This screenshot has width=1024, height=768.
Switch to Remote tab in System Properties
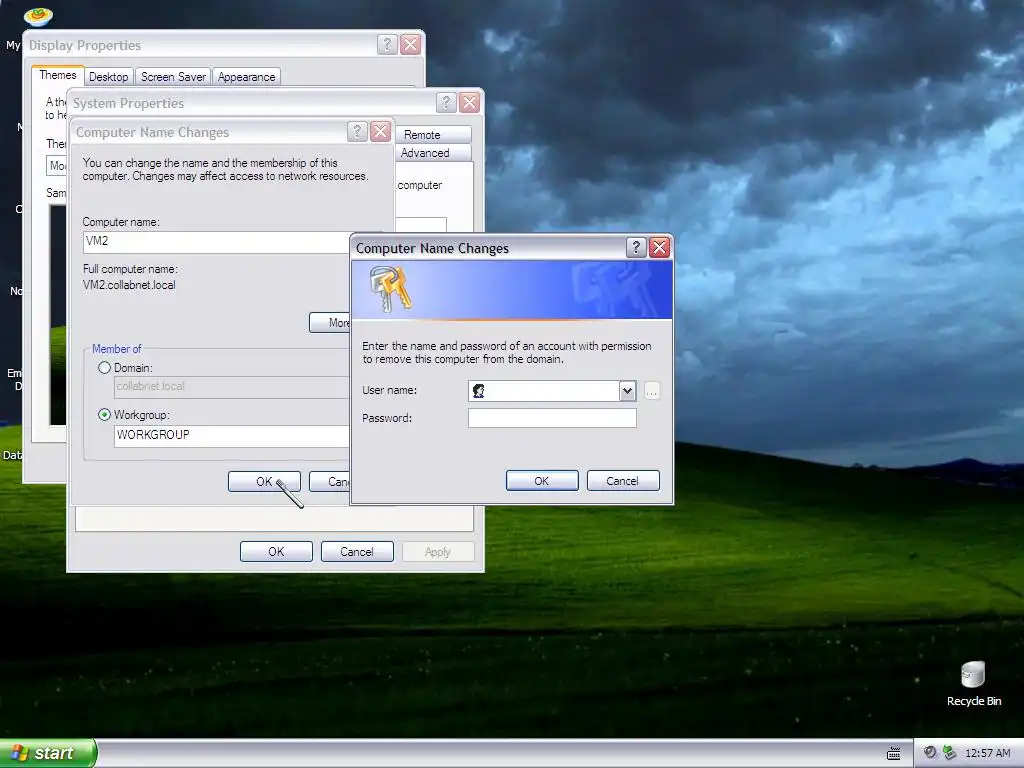[432, 135]
